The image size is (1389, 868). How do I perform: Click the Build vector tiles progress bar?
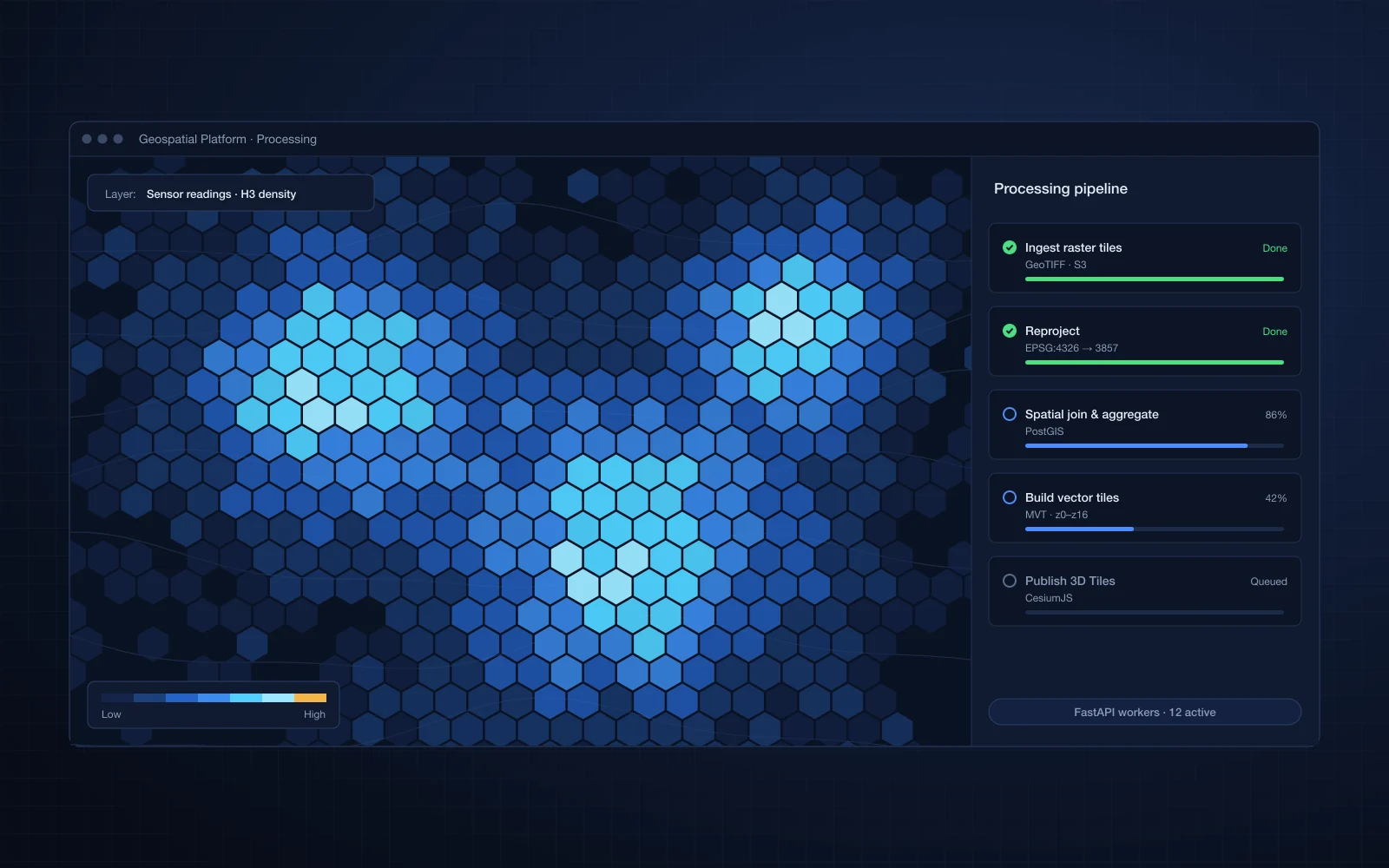pos(1154,529)
